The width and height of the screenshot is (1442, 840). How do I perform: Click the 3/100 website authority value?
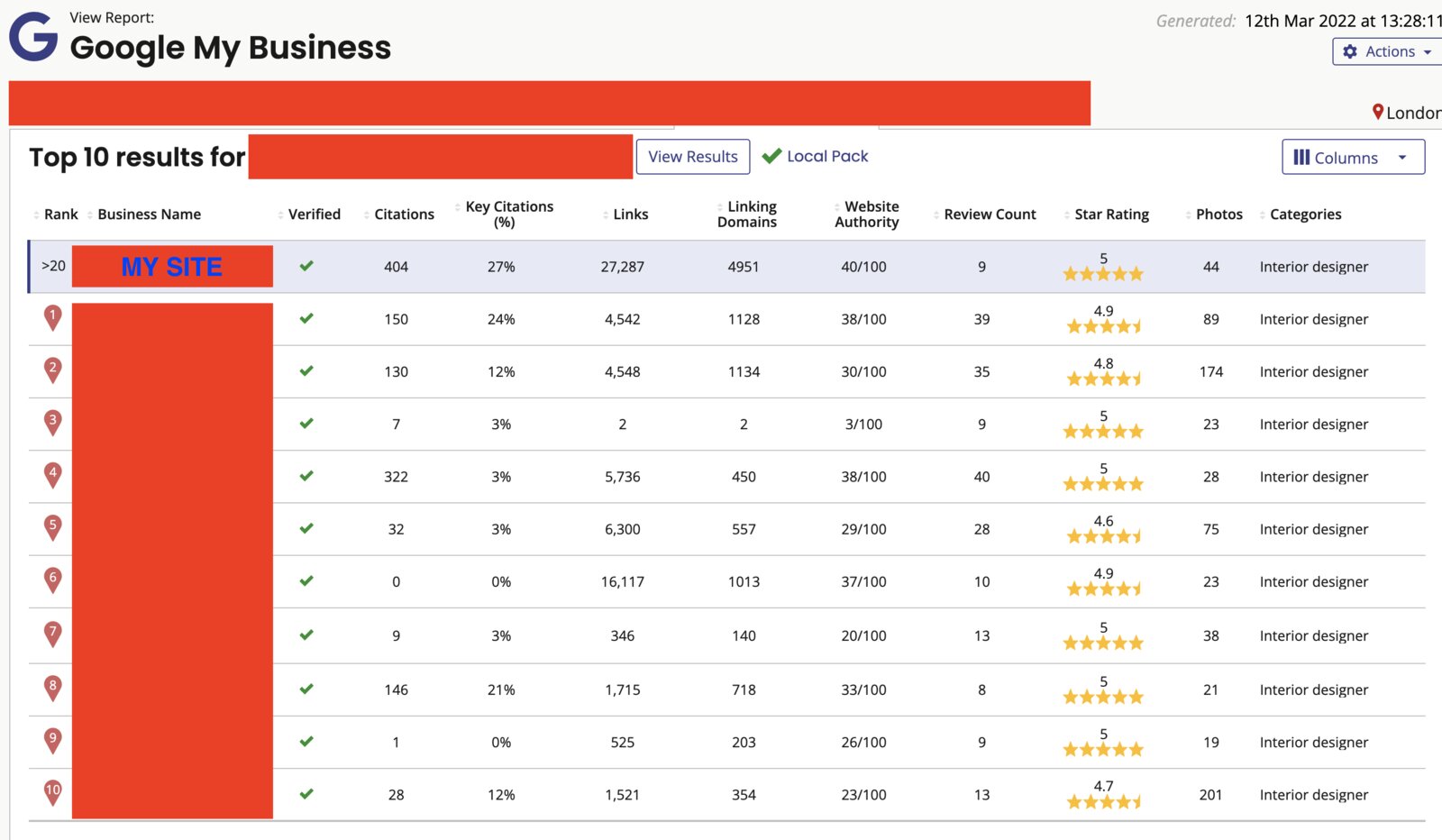863,425
